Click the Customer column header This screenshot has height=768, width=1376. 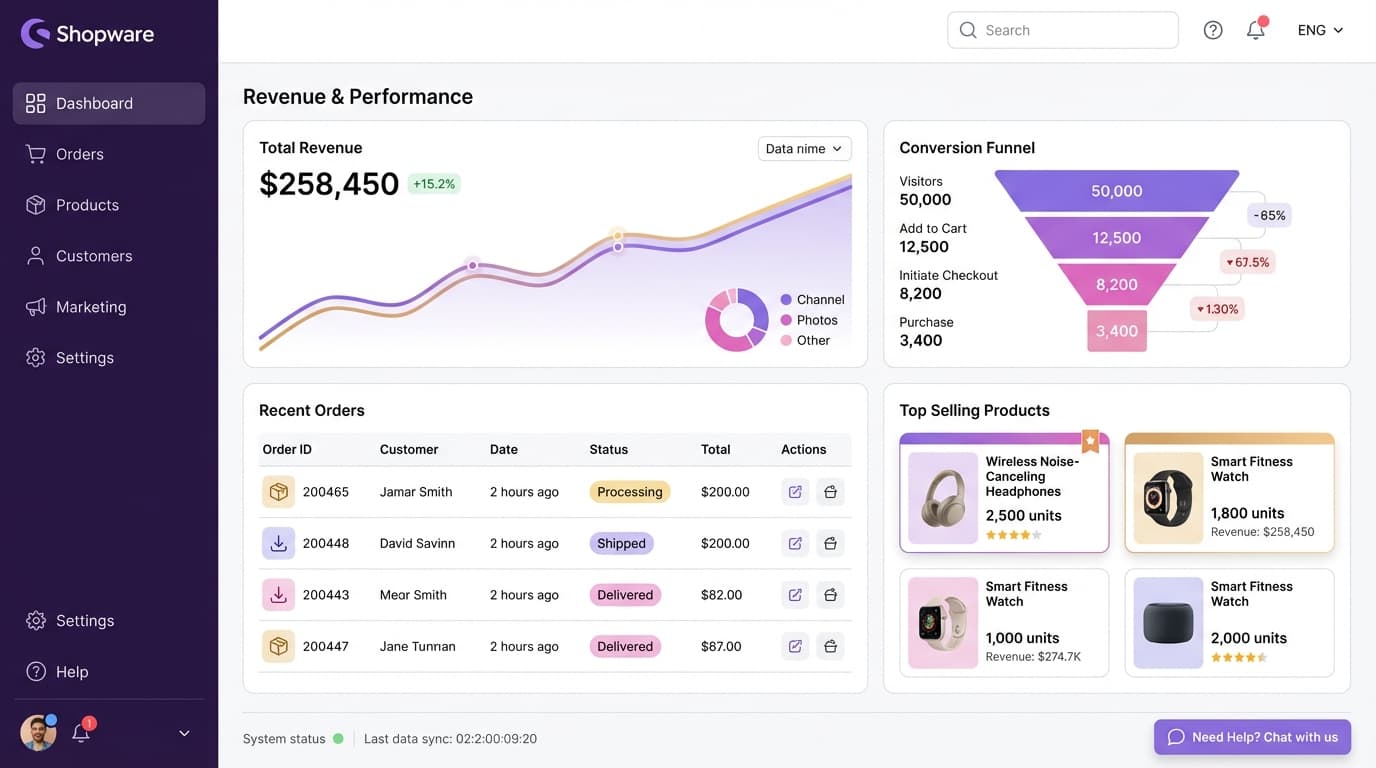point(409,450)
